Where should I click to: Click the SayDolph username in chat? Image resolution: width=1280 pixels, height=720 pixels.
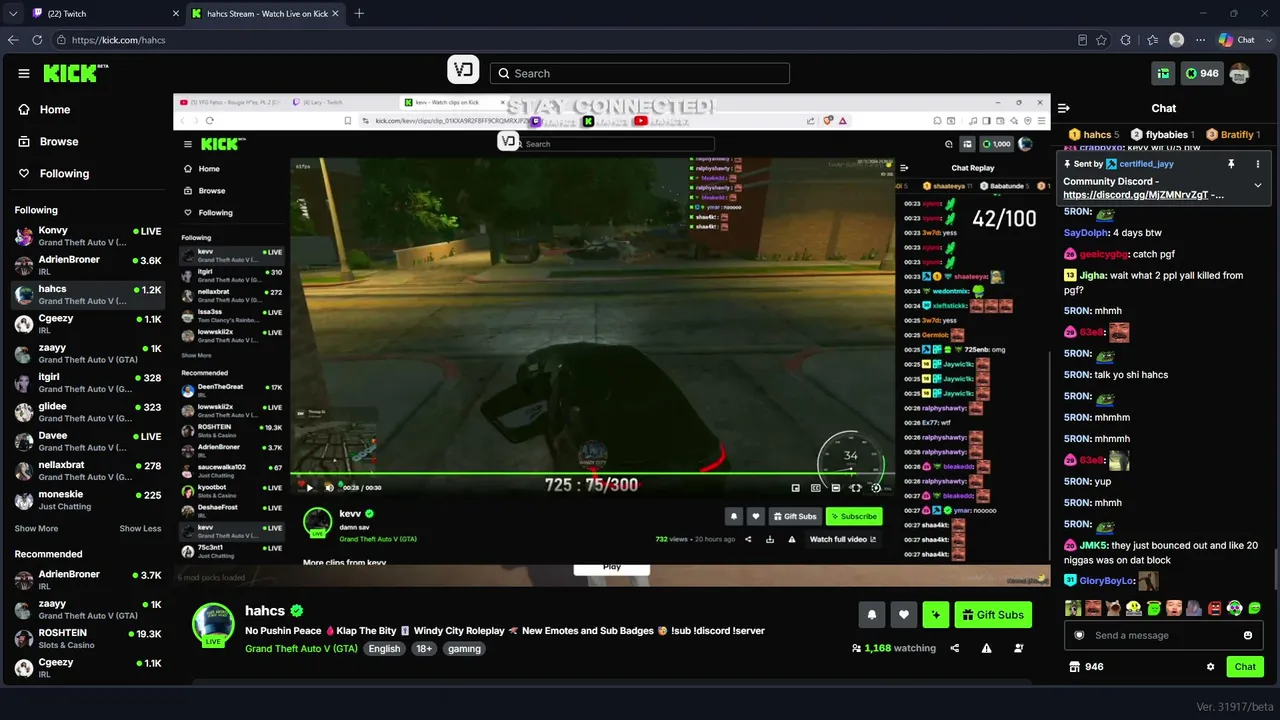click(1087, 233)
